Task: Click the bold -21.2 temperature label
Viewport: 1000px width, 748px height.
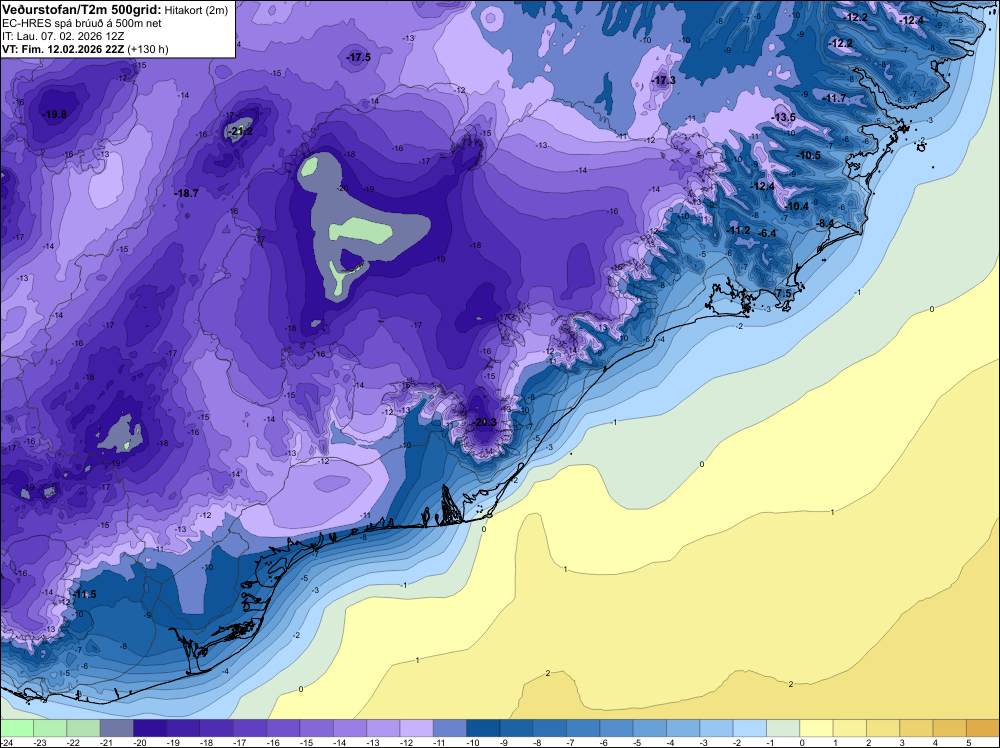Action: (240, 131)
